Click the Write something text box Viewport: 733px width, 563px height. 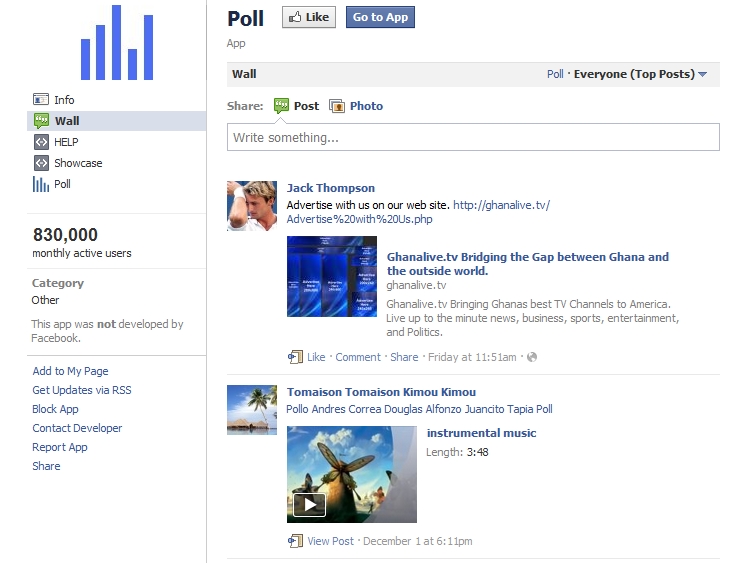(x=473, y=137)
